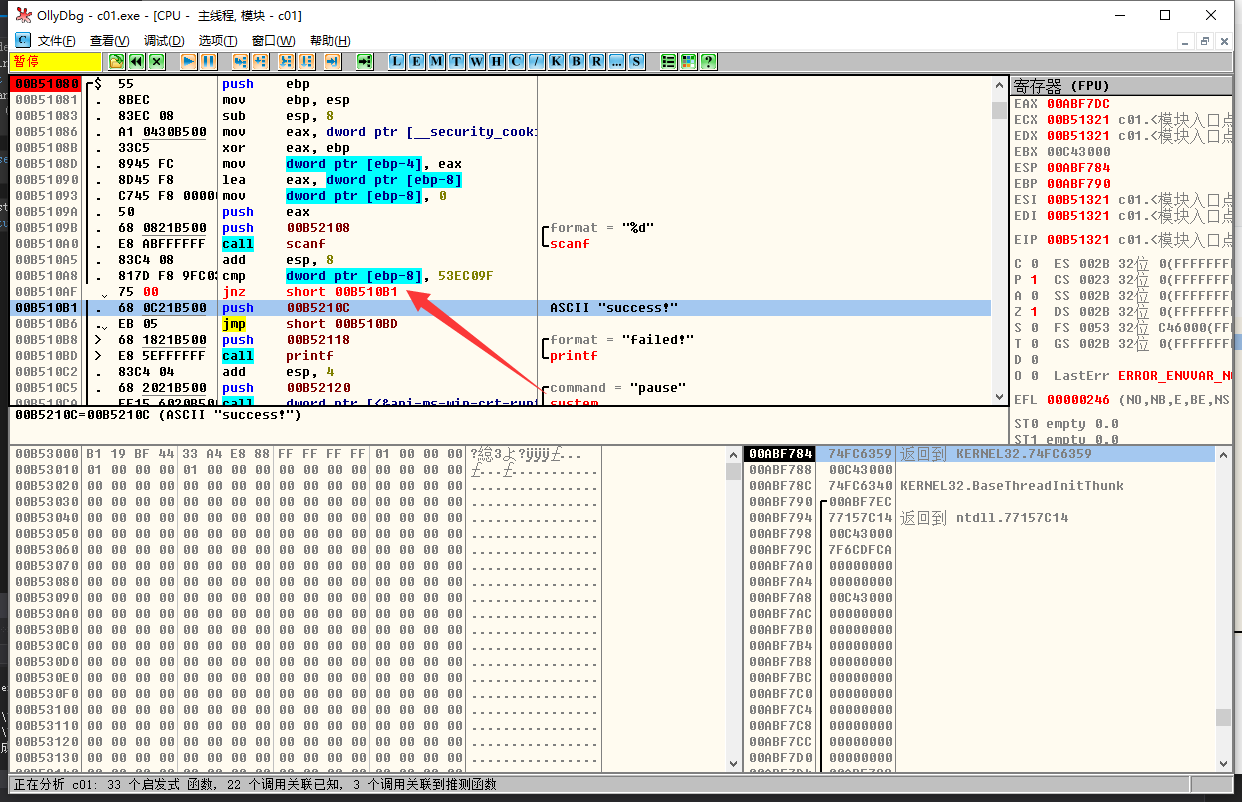Show Call stack with the K button
The image size is (1242, 802).
point(556,61)
